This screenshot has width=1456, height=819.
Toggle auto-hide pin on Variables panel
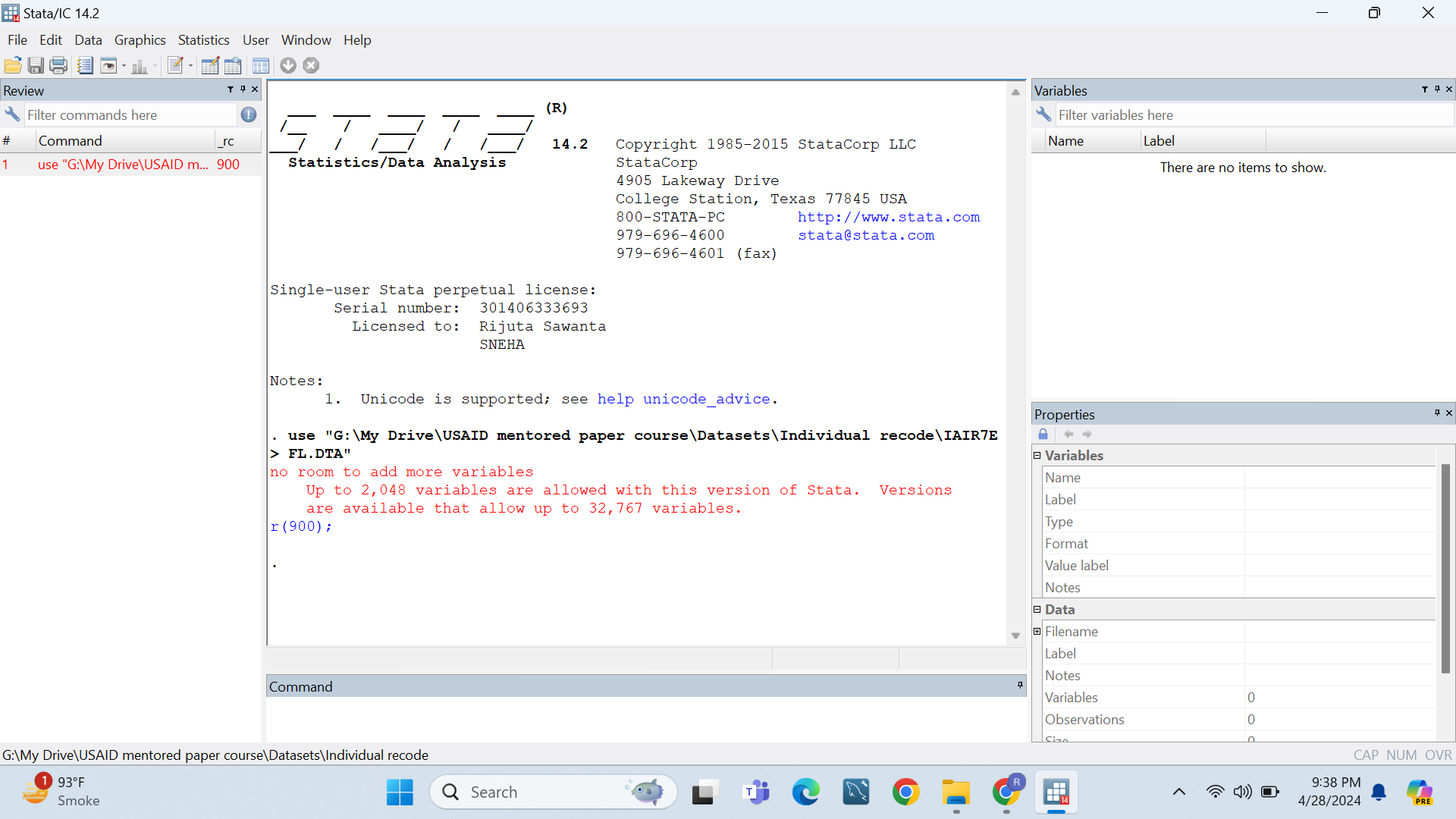[x=1437, y=89]
